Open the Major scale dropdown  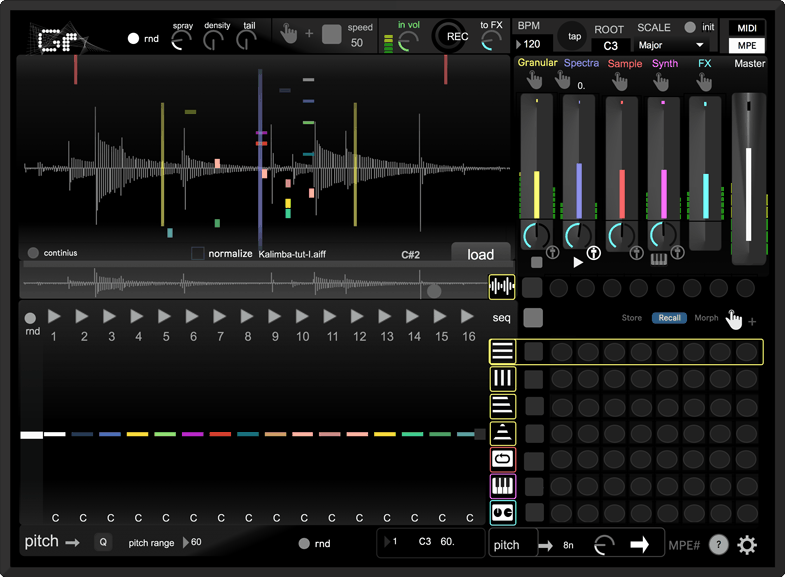670,45
